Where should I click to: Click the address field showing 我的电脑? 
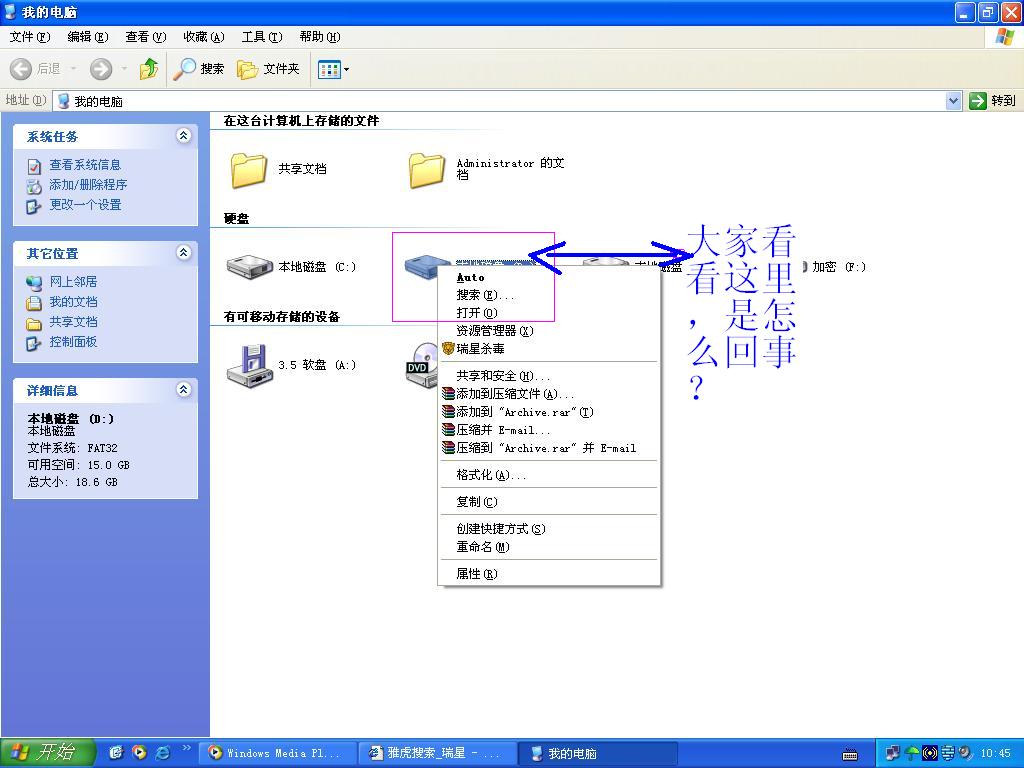pyautogui.click(x=500, y=101)
